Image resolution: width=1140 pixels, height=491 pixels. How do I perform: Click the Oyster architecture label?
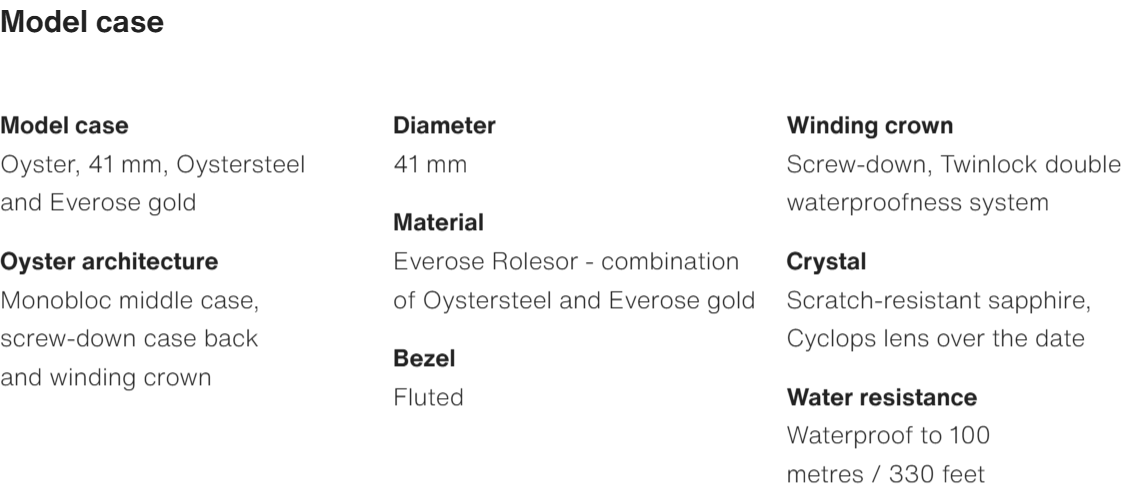(109, 262)
